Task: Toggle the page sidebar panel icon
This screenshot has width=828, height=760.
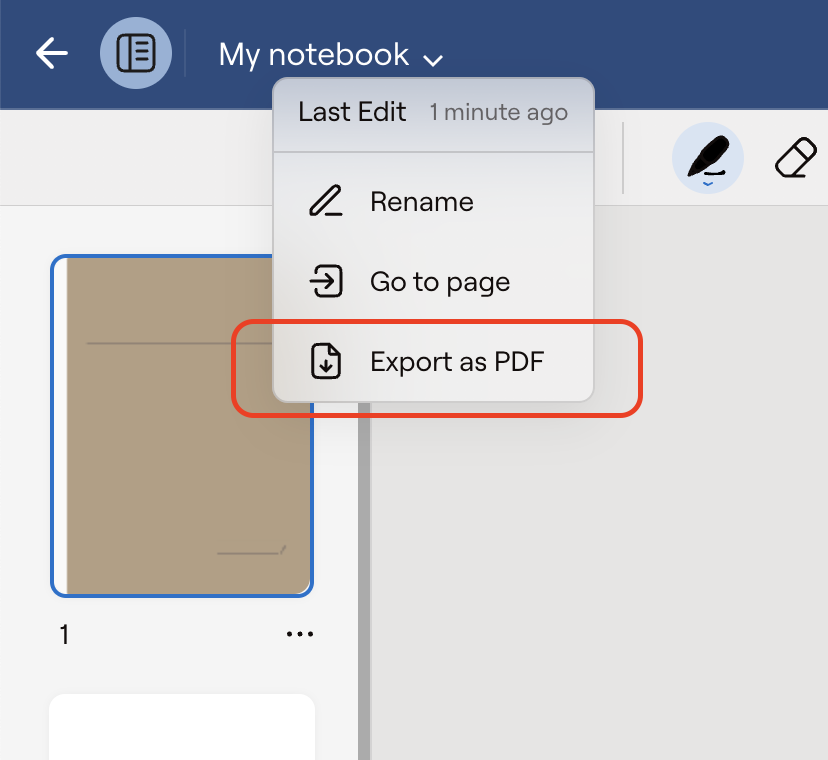Action: [x=136, y=54]
